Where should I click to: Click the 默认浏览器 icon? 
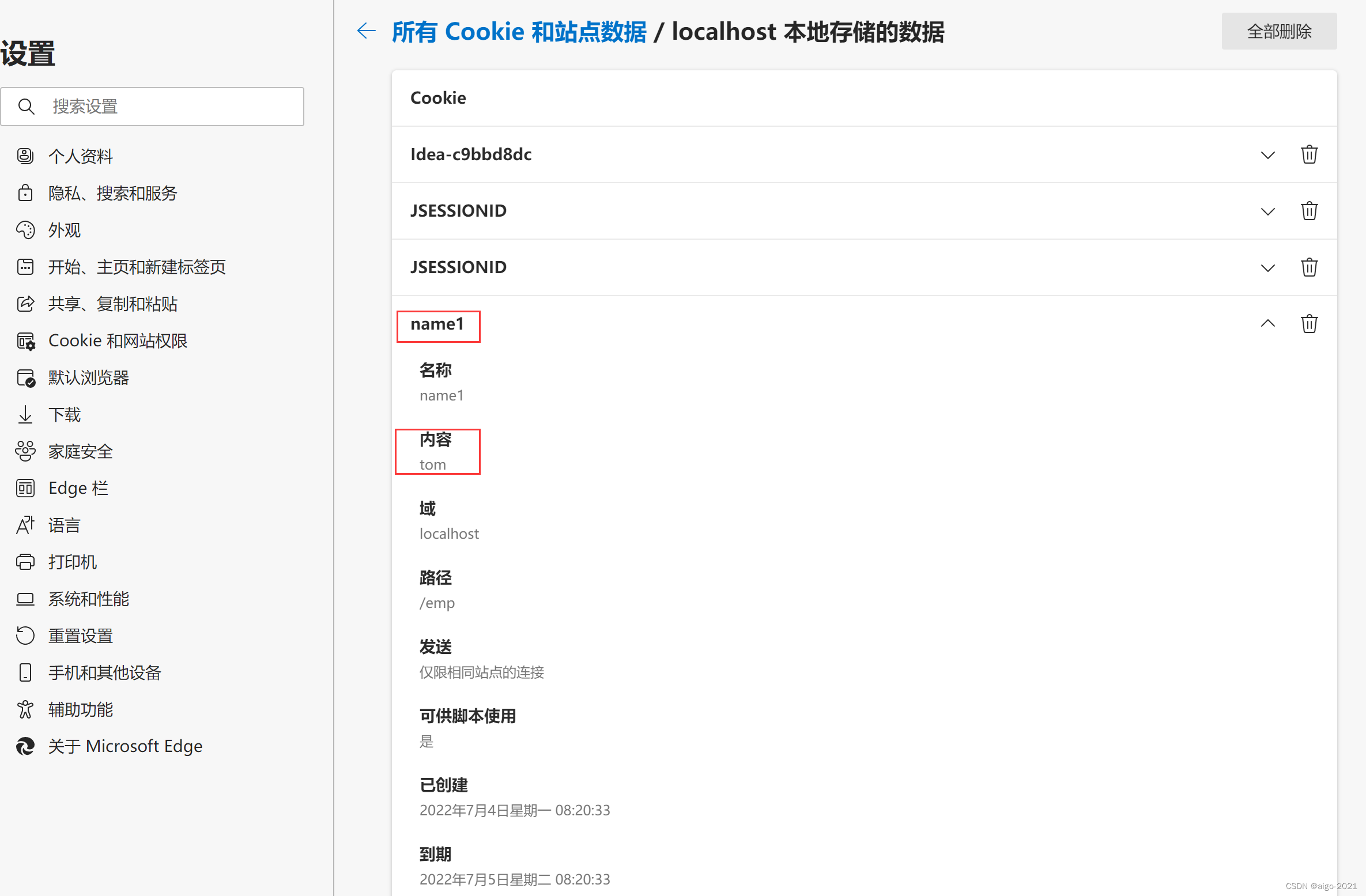[x=25, y=377]
